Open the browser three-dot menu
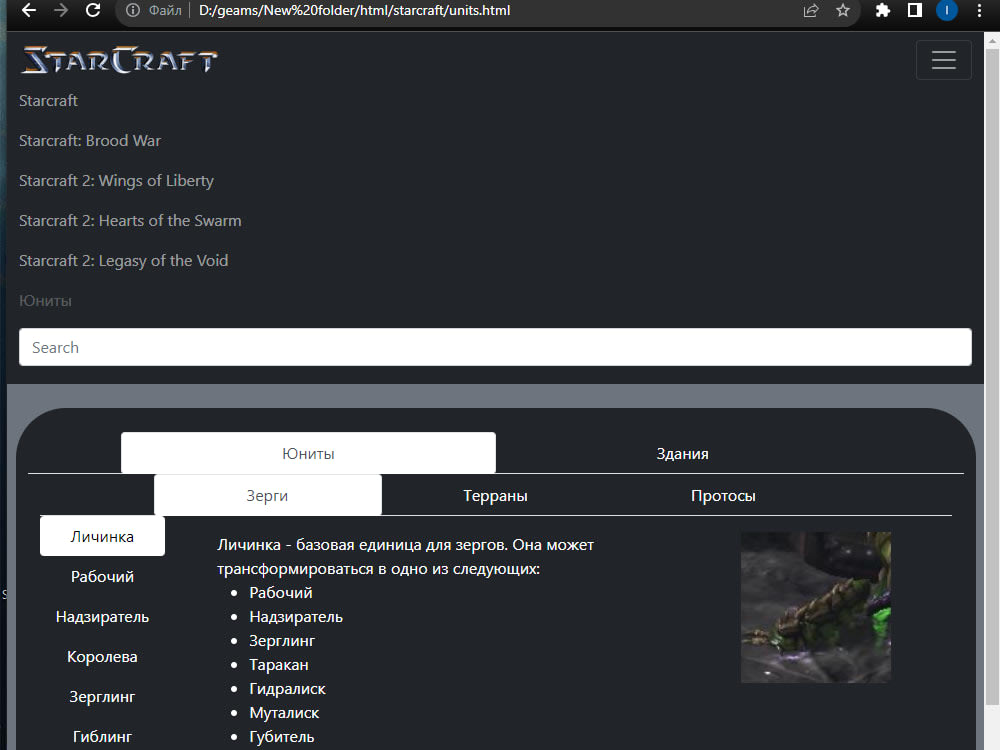Image resolution: width=1000 pixels, height=750 pixels. tap(979, 10)
